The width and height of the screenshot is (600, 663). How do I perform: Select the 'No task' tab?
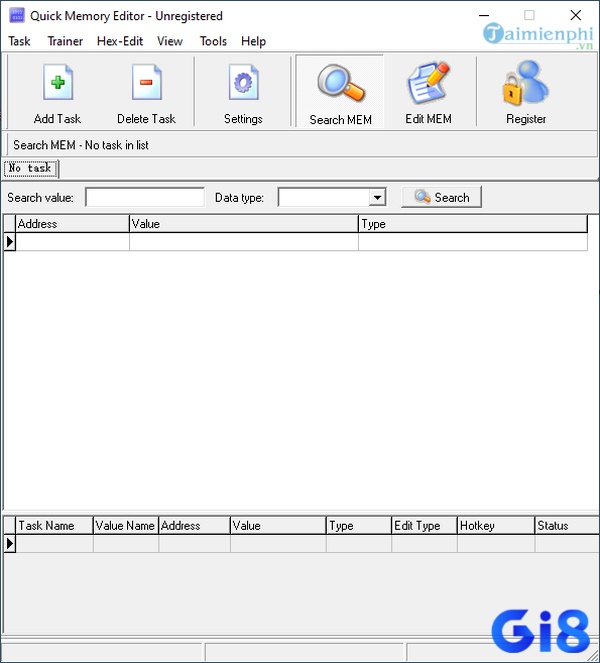click(x=30, y=168)
